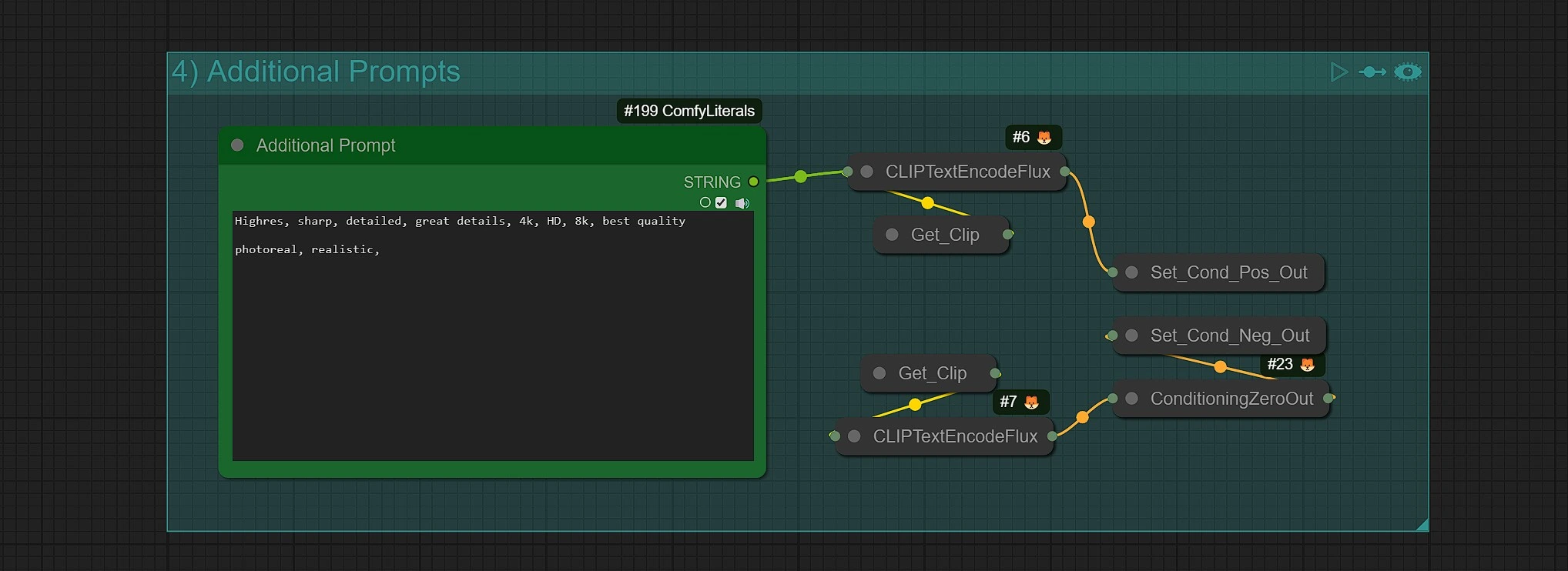Select the Set_Cond_Pos_Out node title
1568x571 pixels.
coord(1228,272)
